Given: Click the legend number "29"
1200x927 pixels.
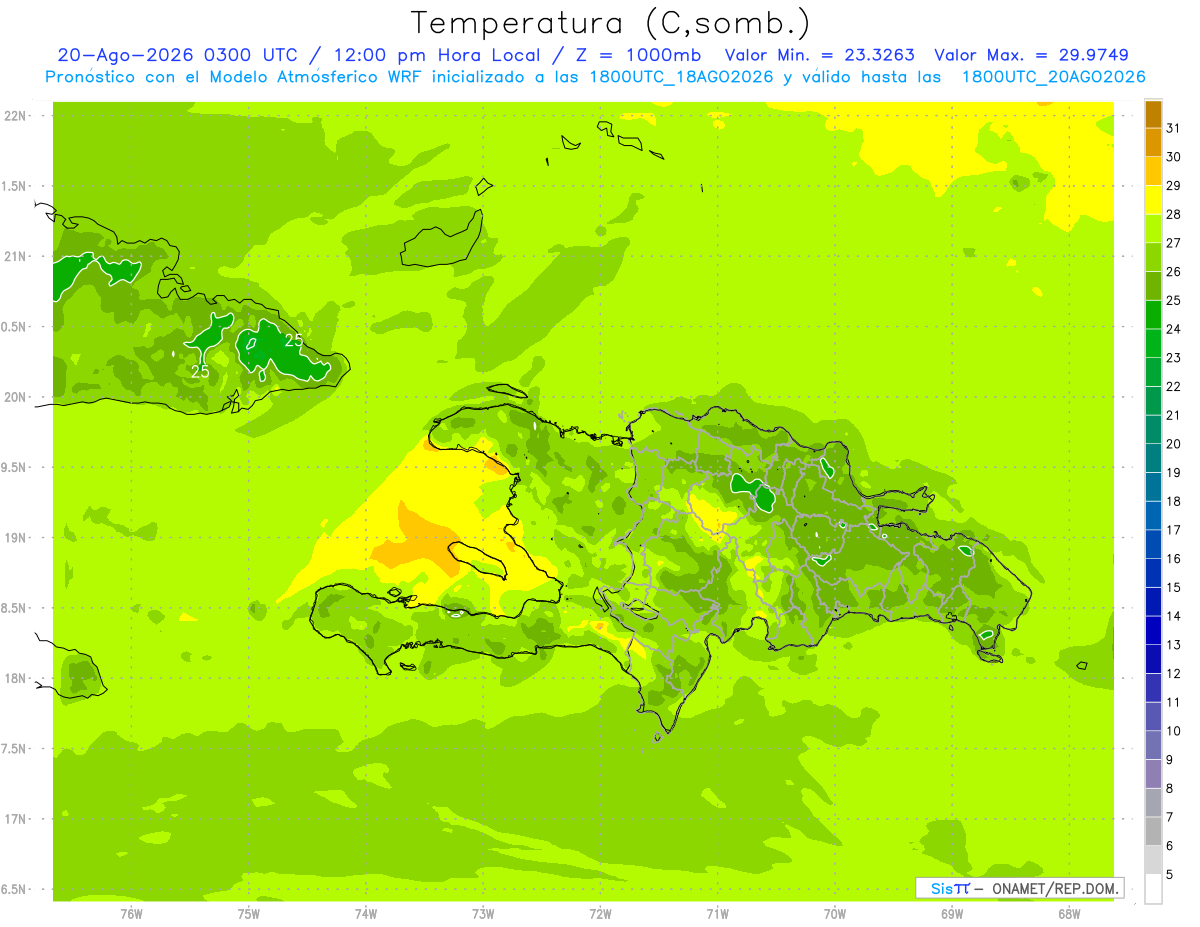Looking at the screenshot, I should pos(1174,185).
